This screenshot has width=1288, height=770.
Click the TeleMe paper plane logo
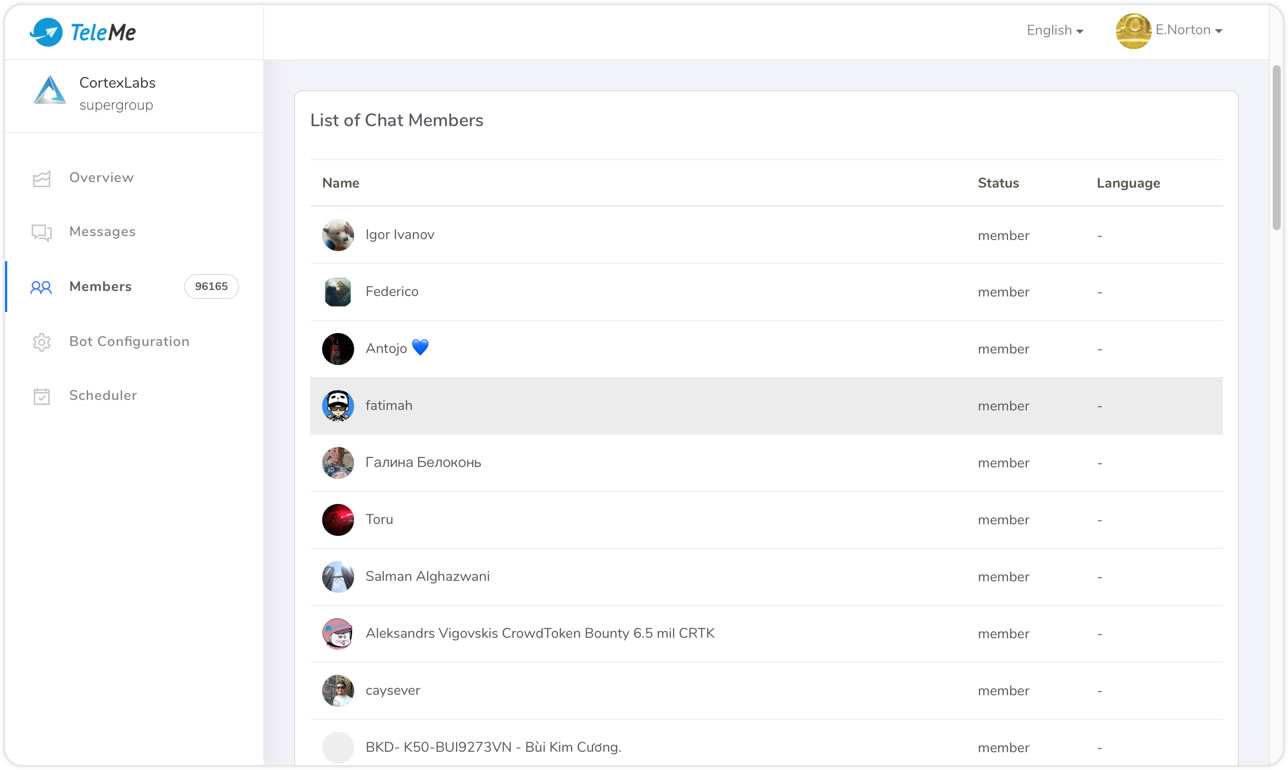coord(46,32)
